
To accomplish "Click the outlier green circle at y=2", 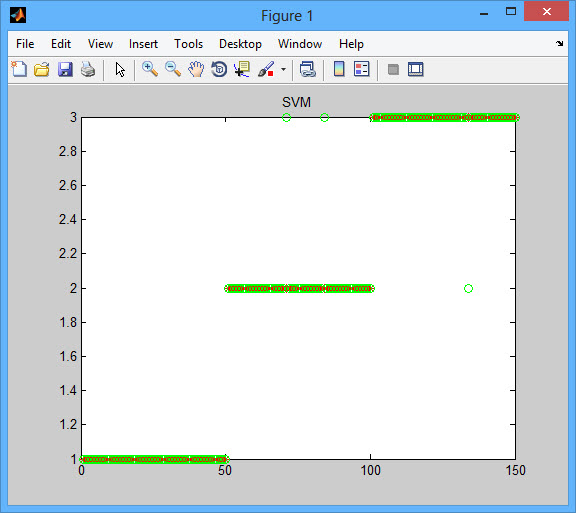I will click(x=468, y=288).
